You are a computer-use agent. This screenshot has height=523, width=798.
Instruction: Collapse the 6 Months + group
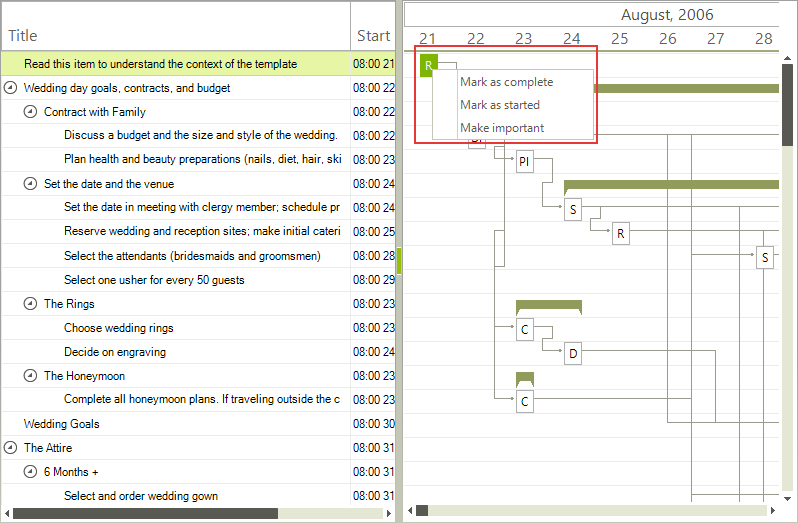[x=30, y=472]
